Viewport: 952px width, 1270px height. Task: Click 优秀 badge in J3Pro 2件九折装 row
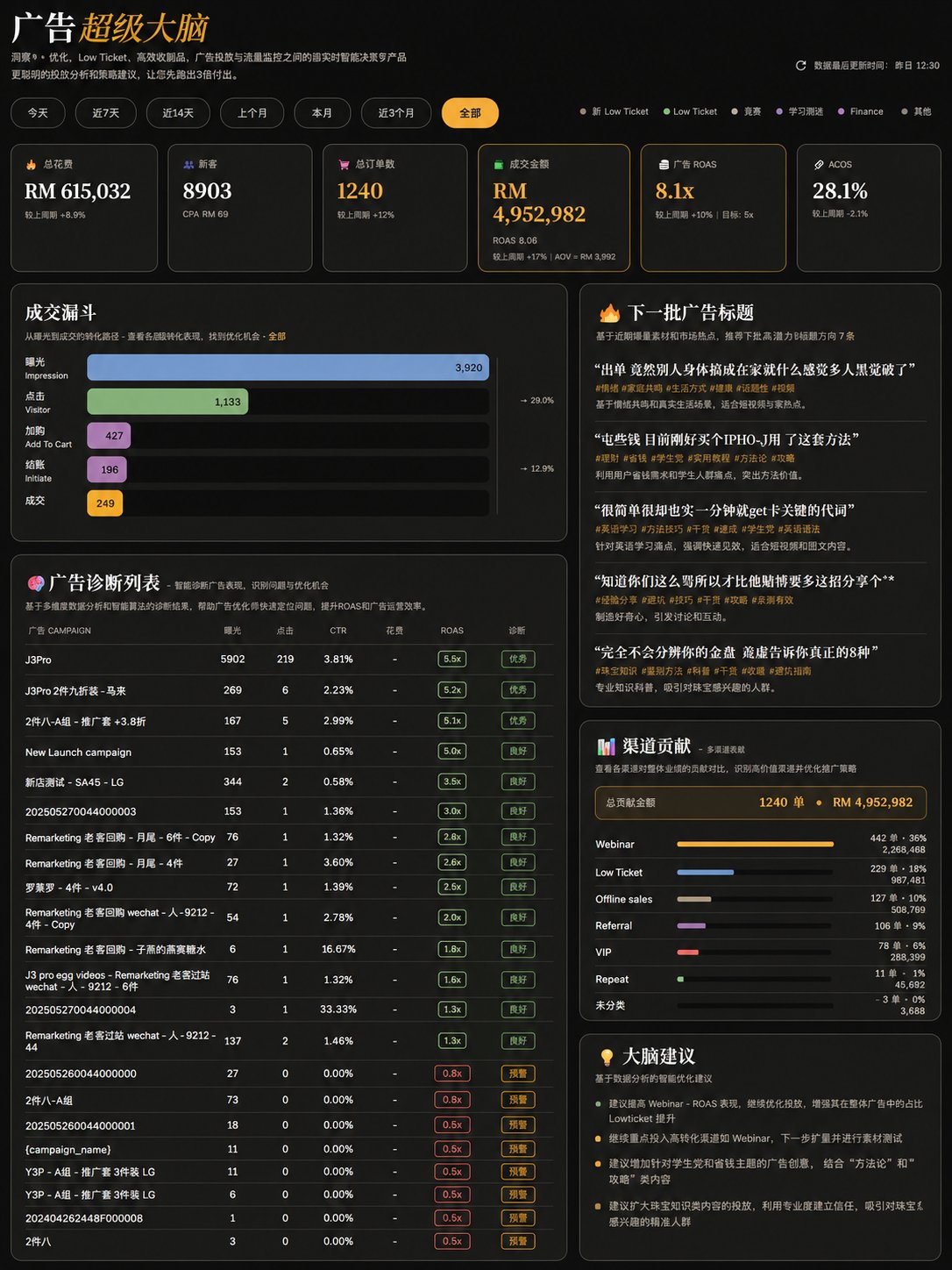(518, 689)
